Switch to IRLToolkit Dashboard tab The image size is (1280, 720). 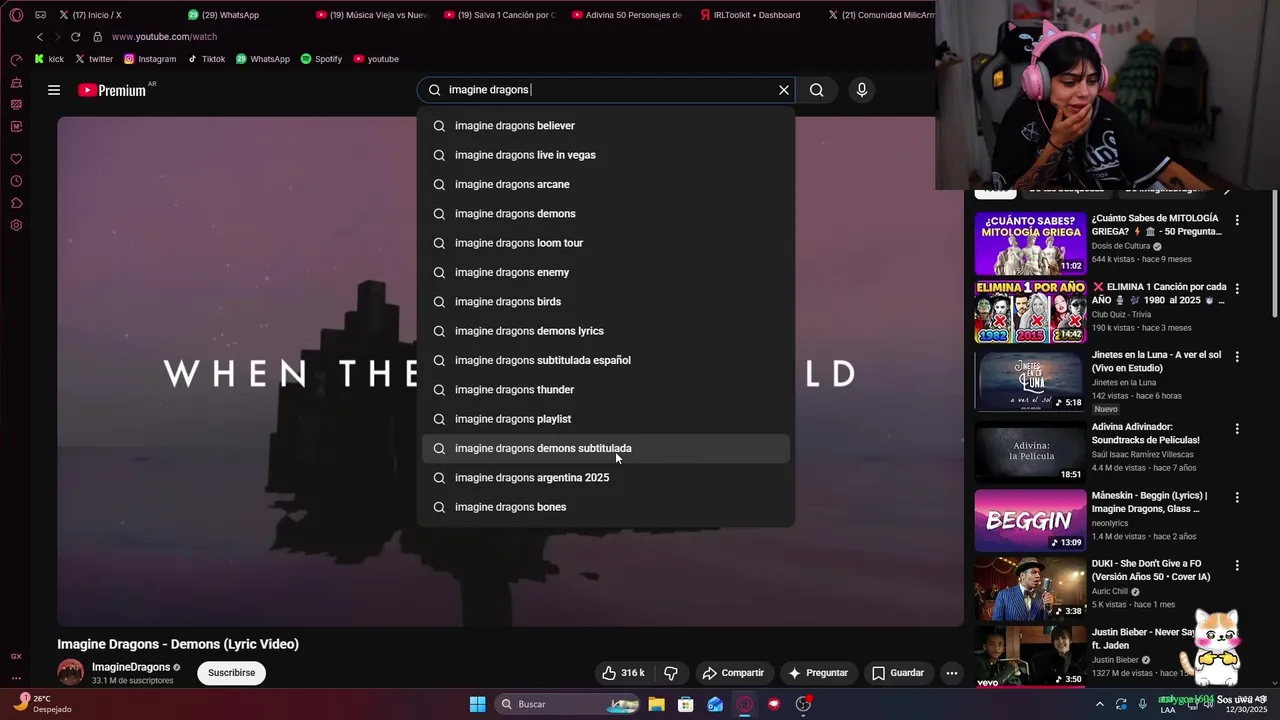tap(756, 15)
